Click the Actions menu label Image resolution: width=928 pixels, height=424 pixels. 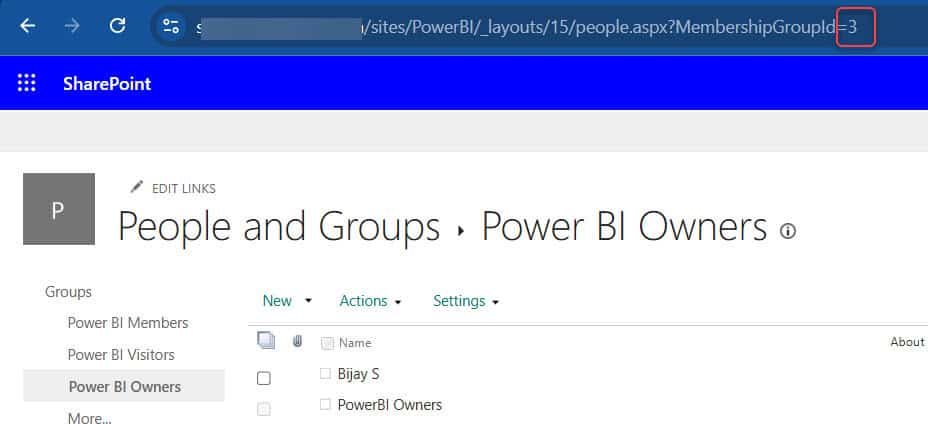point(363,301)
